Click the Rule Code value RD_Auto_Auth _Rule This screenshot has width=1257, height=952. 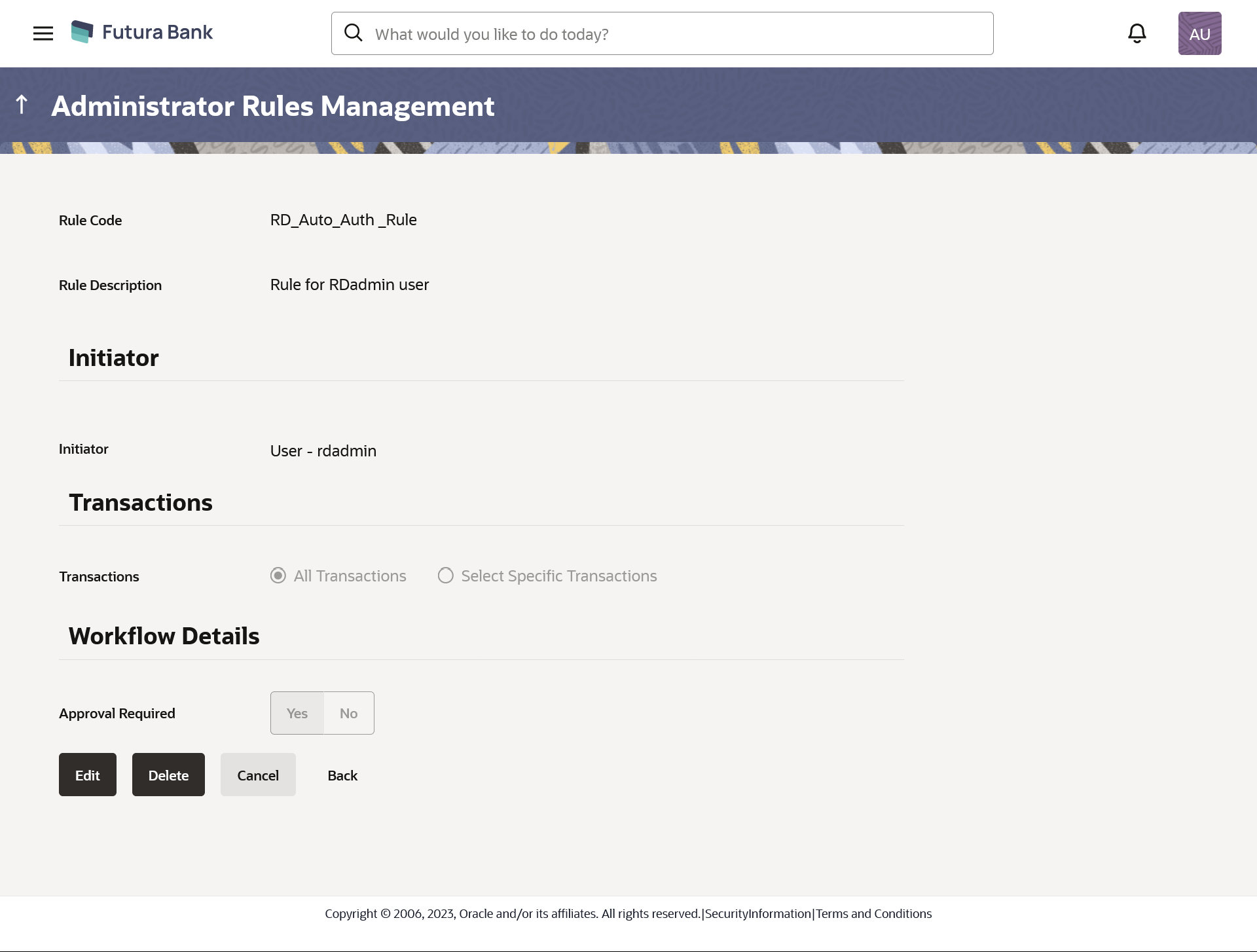pos(343,220)
